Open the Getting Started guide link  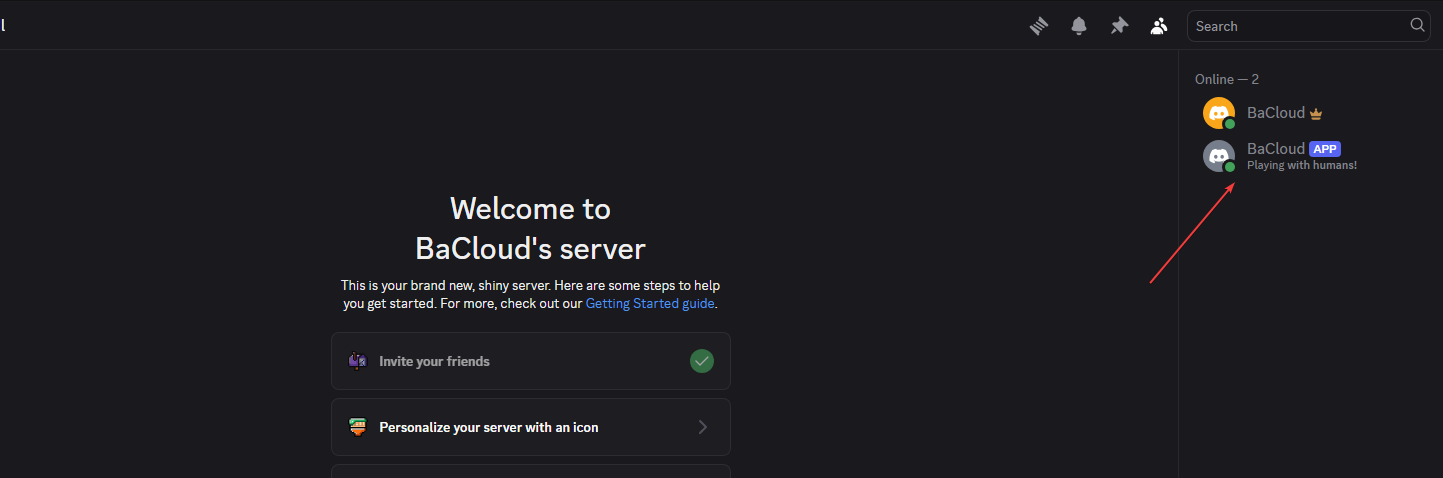coord(649,303)
